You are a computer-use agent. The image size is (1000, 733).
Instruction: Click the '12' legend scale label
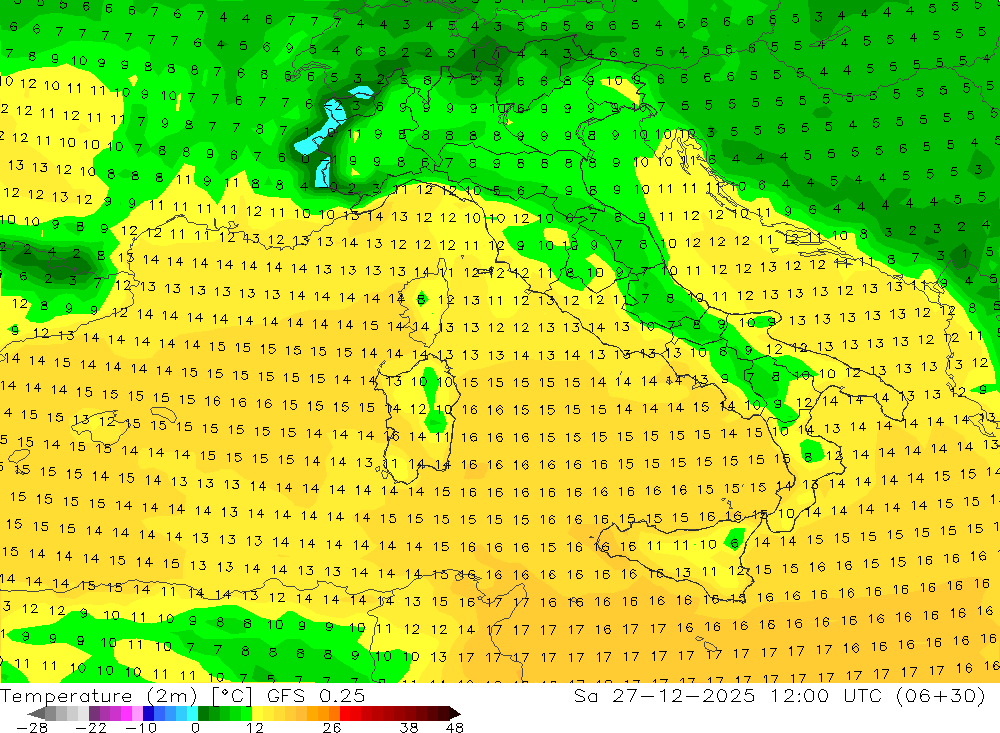255,728
